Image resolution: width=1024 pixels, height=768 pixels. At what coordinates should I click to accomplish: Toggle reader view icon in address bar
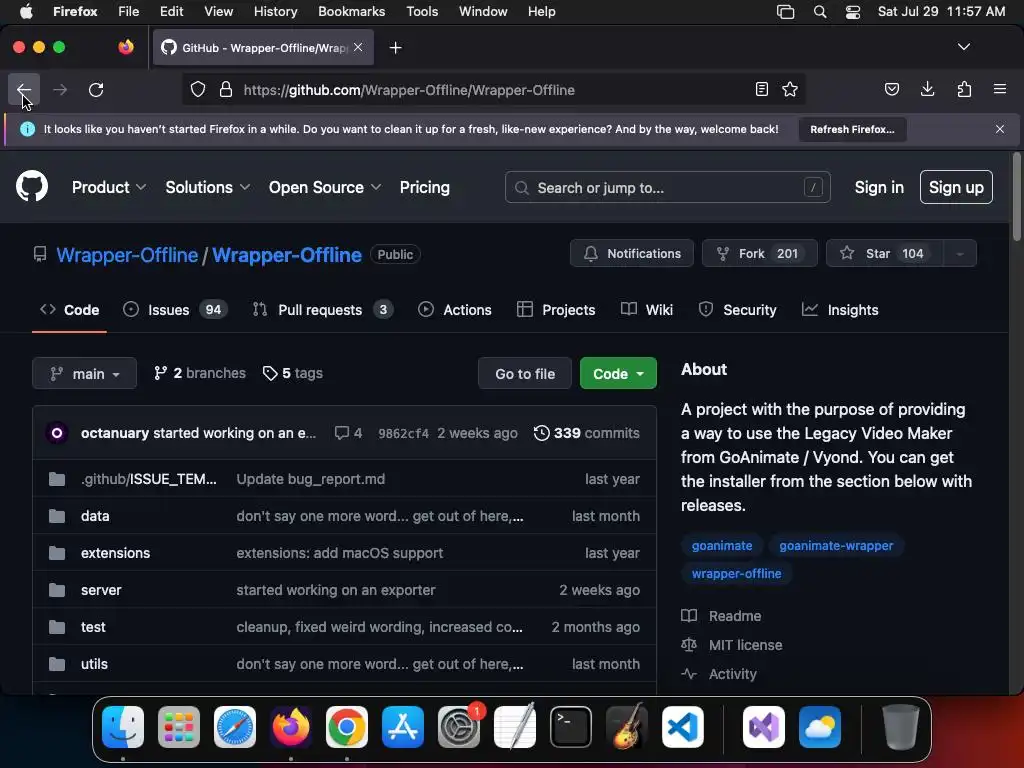pos(761,89)
